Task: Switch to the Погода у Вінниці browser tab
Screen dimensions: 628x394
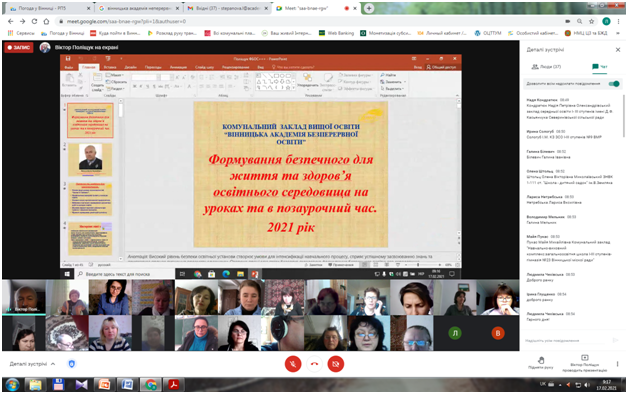Action: pos(49,8)
